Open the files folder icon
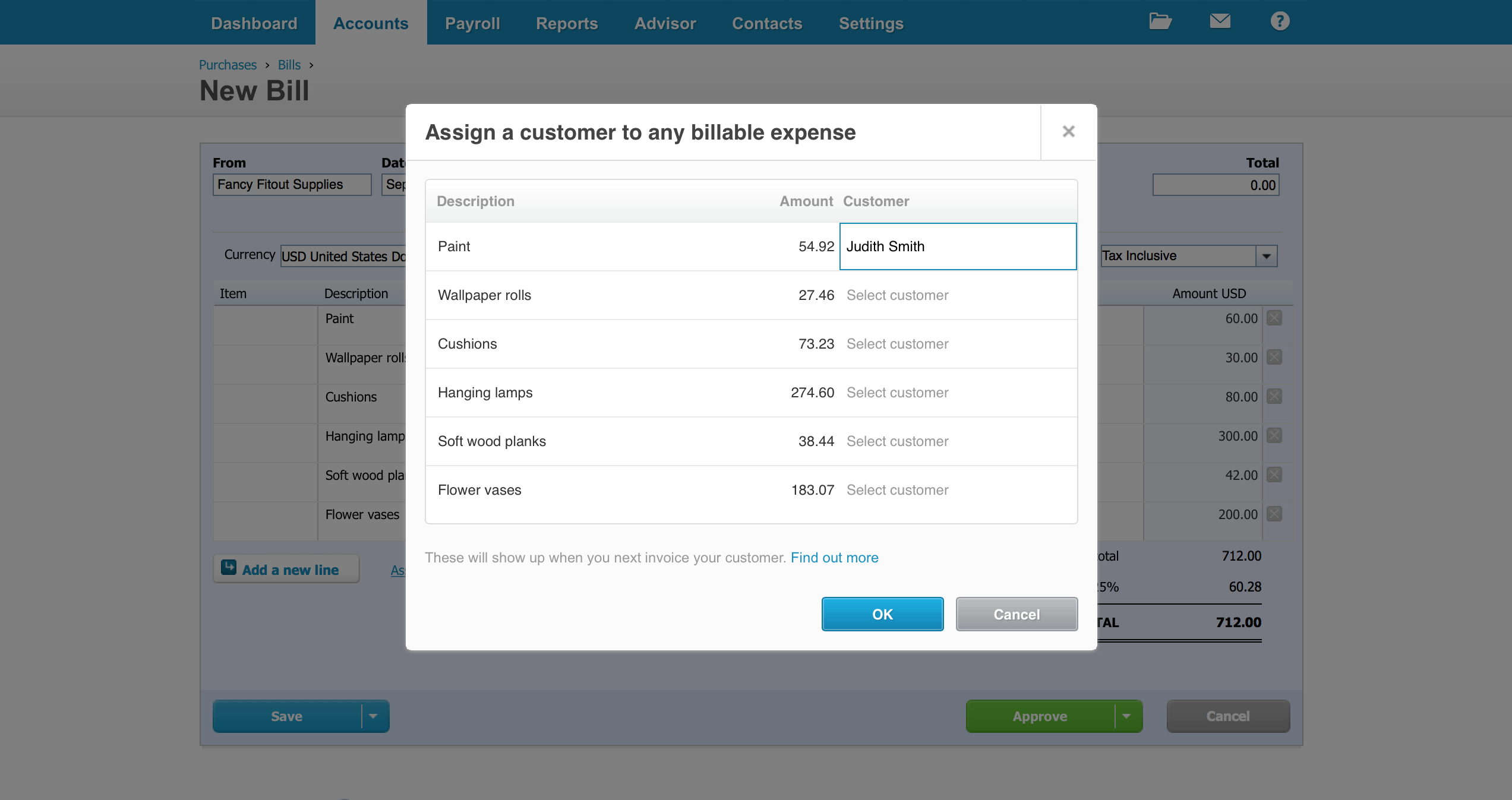1512x800 pixels. coord(1160,21)
